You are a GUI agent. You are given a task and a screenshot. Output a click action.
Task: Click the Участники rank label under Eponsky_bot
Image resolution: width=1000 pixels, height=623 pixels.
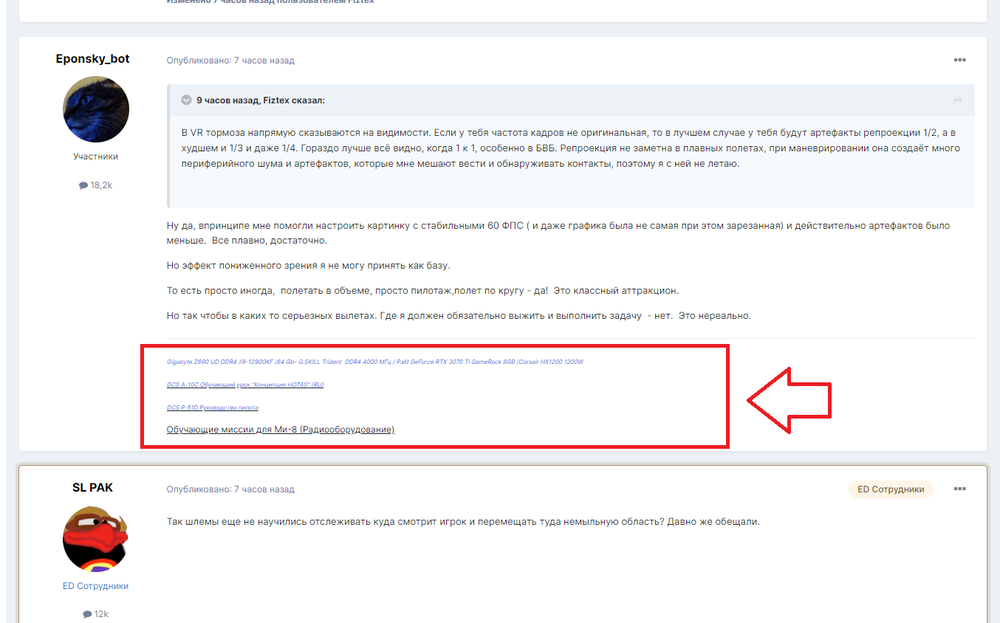point(96,156)
